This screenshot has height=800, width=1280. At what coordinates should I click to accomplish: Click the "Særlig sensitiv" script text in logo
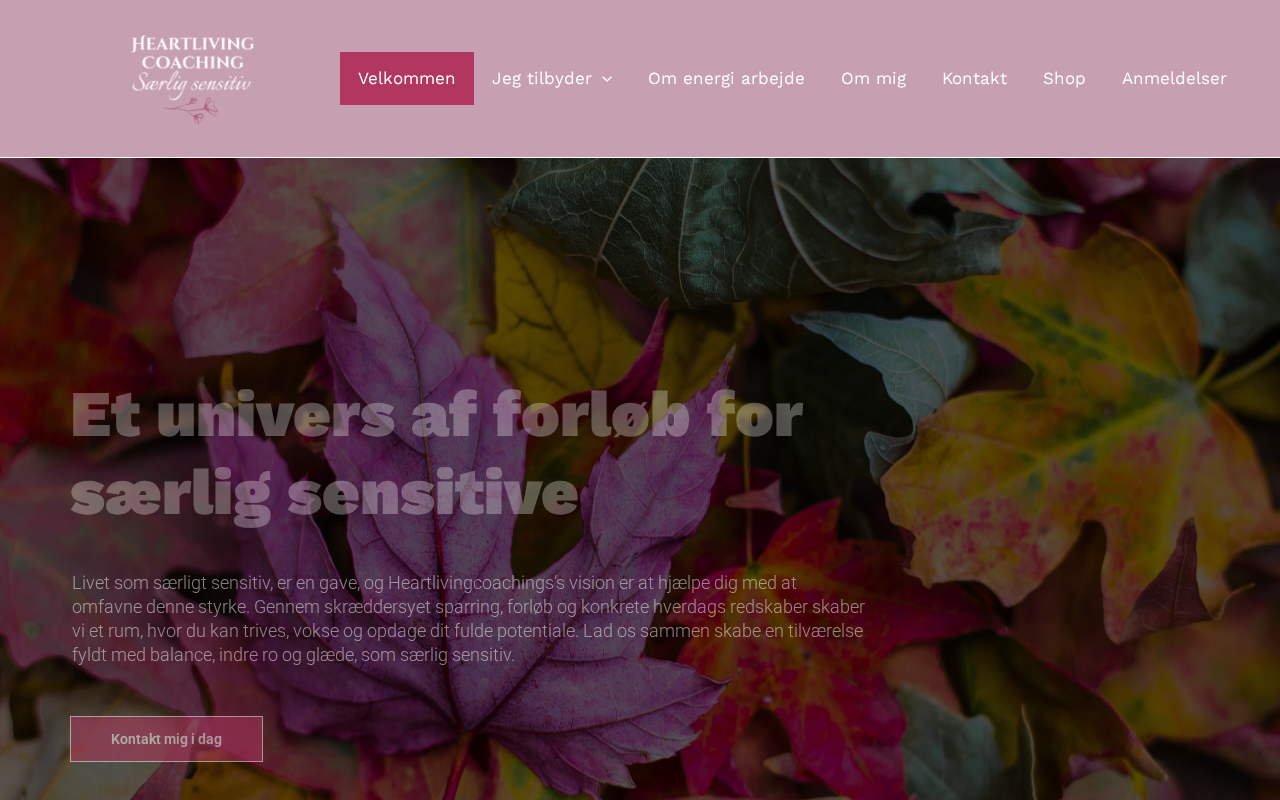[x=192, y=83]
